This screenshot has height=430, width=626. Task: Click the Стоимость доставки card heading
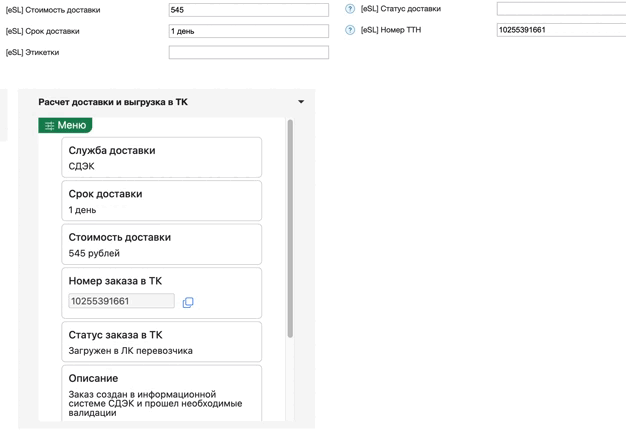click(120, 237)
